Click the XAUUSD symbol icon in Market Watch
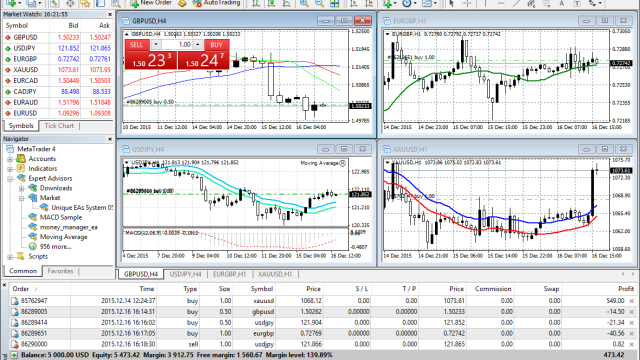 [x=8, y=70]
